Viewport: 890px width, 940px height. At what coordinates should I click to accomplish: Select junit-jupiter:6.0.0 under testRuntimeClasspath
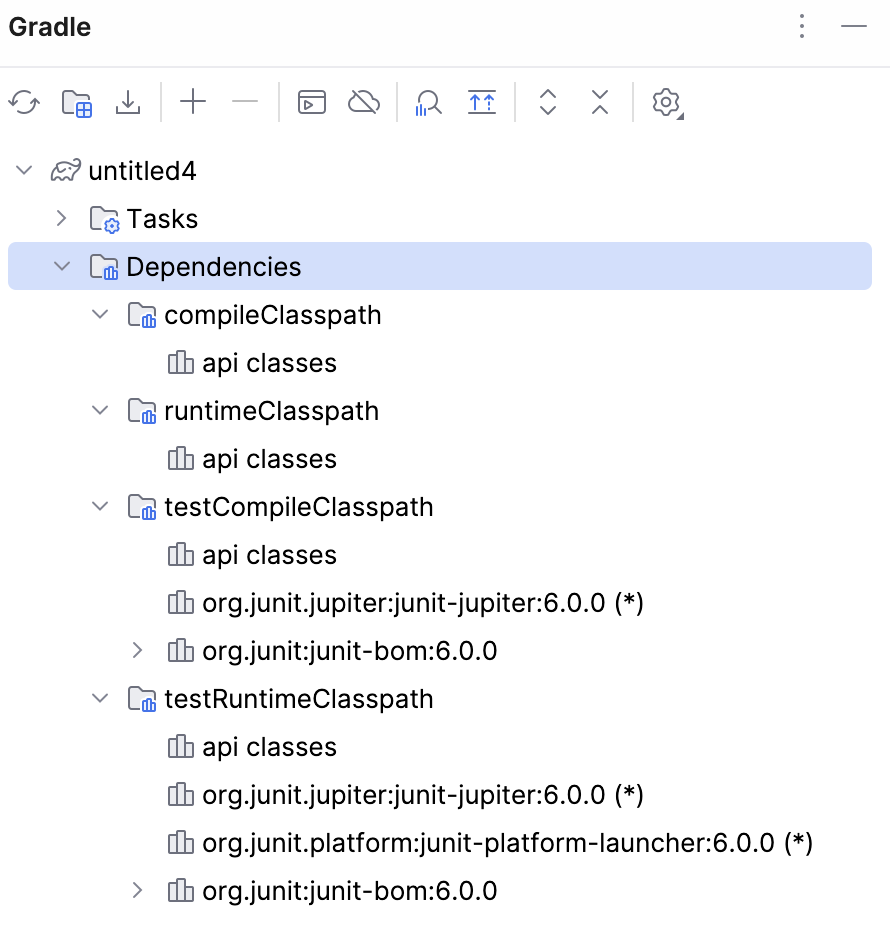(x=440, y=794)
